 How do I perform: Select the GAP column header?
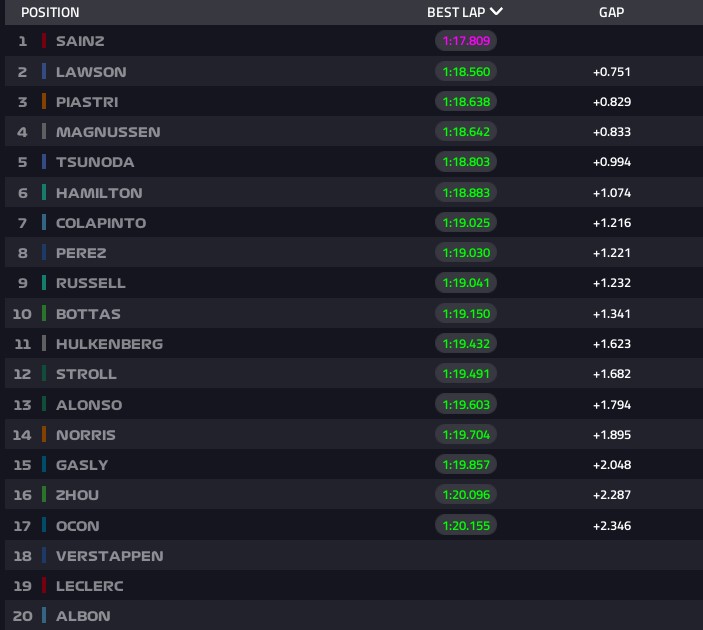click(612, 12)
